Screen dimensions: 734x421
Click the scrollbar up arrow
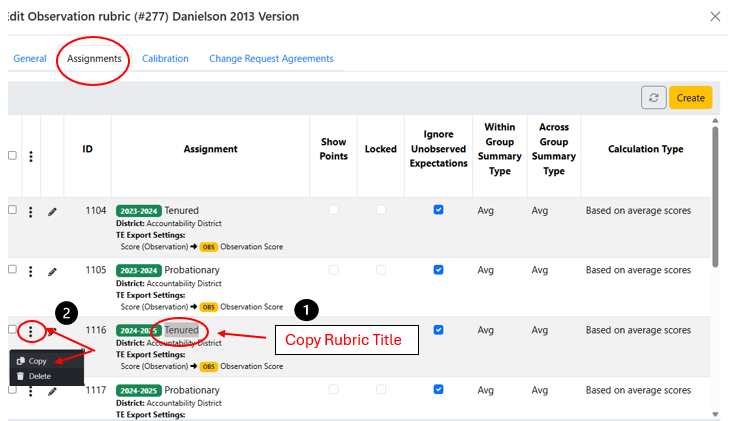[715, 121]
